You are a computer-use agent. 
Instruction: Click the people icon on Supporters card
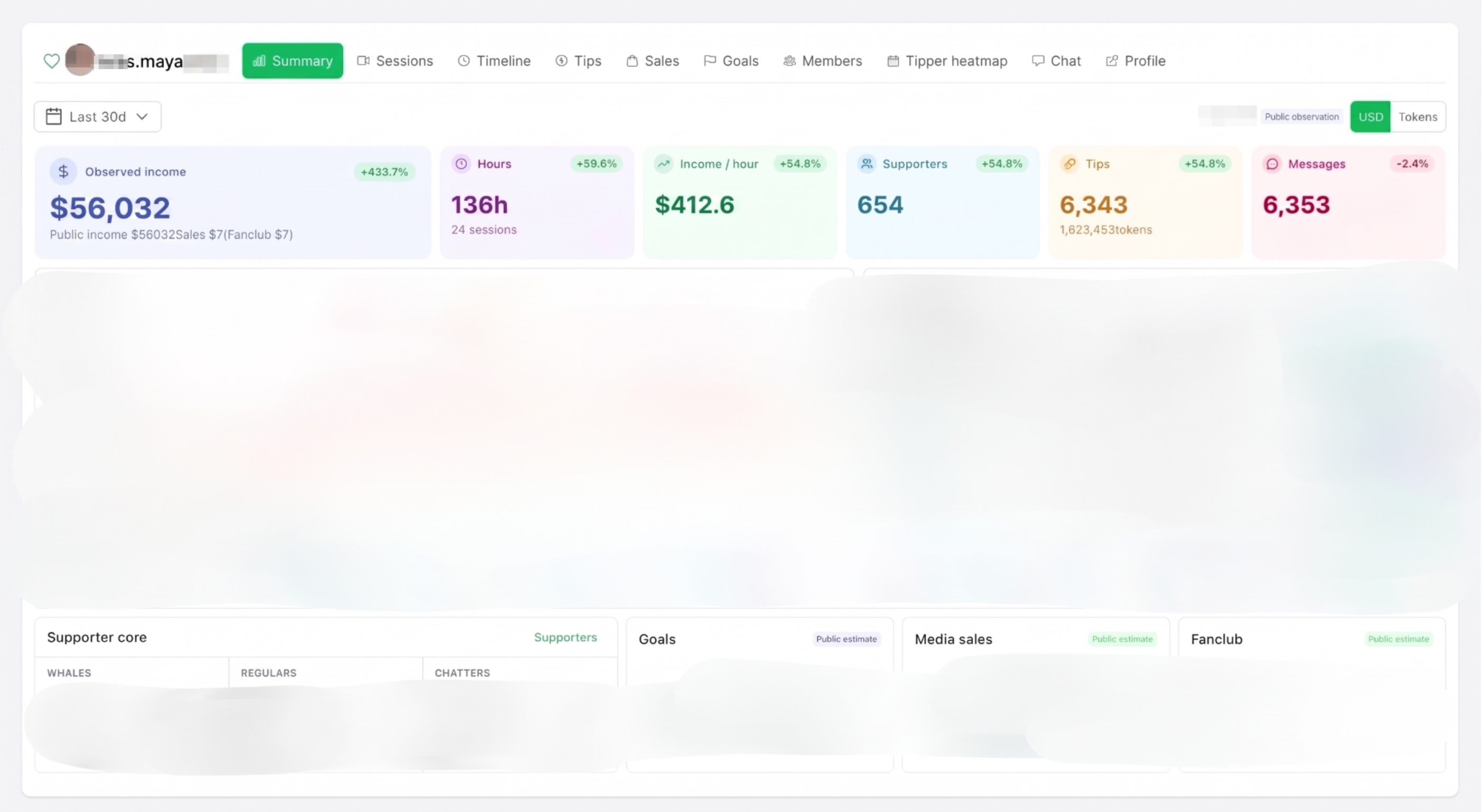tap(866, 164)
